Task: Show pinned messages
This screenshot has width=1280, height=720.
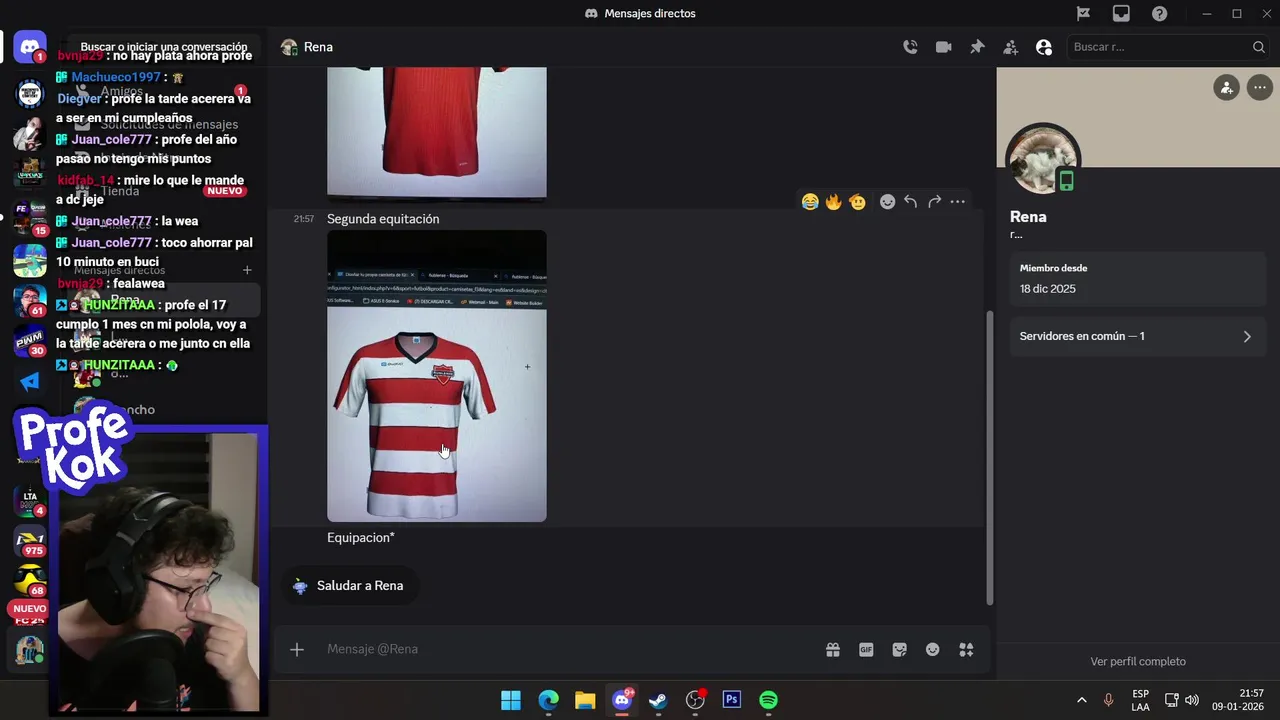Action: click(977, 47)
